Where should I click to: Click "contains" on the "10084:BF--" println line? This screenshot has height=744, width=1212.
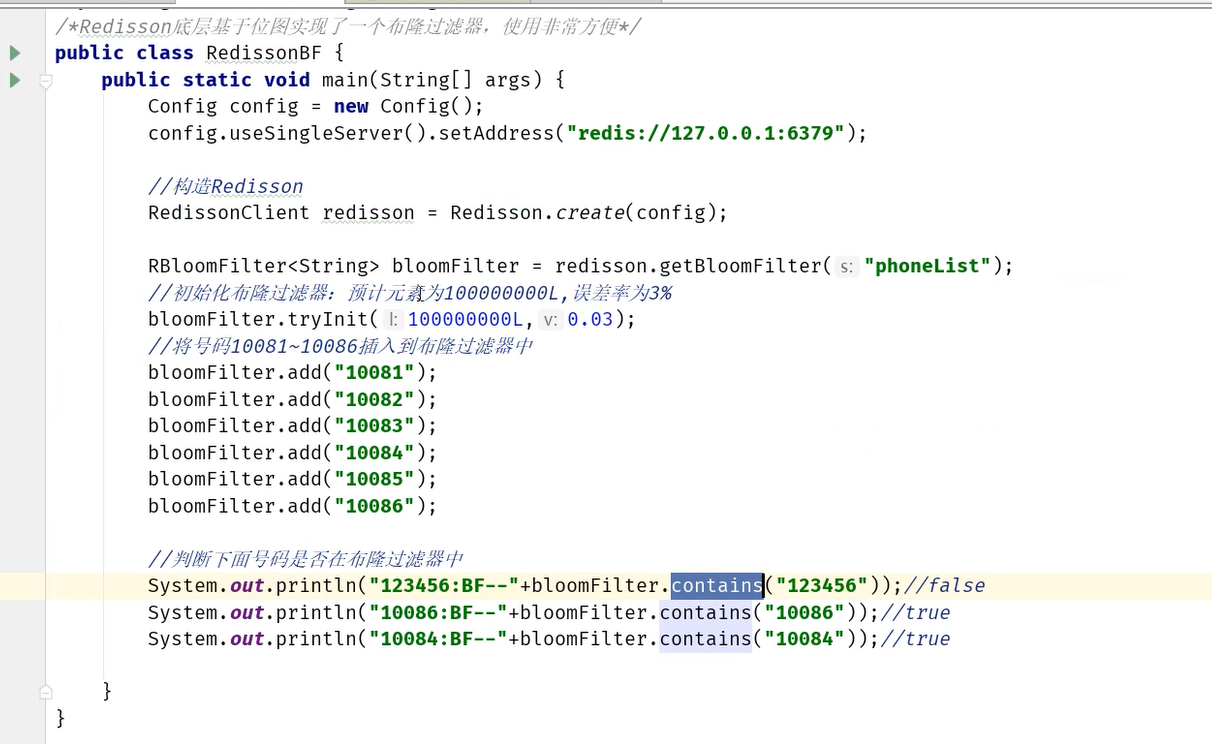click(705, 639)
